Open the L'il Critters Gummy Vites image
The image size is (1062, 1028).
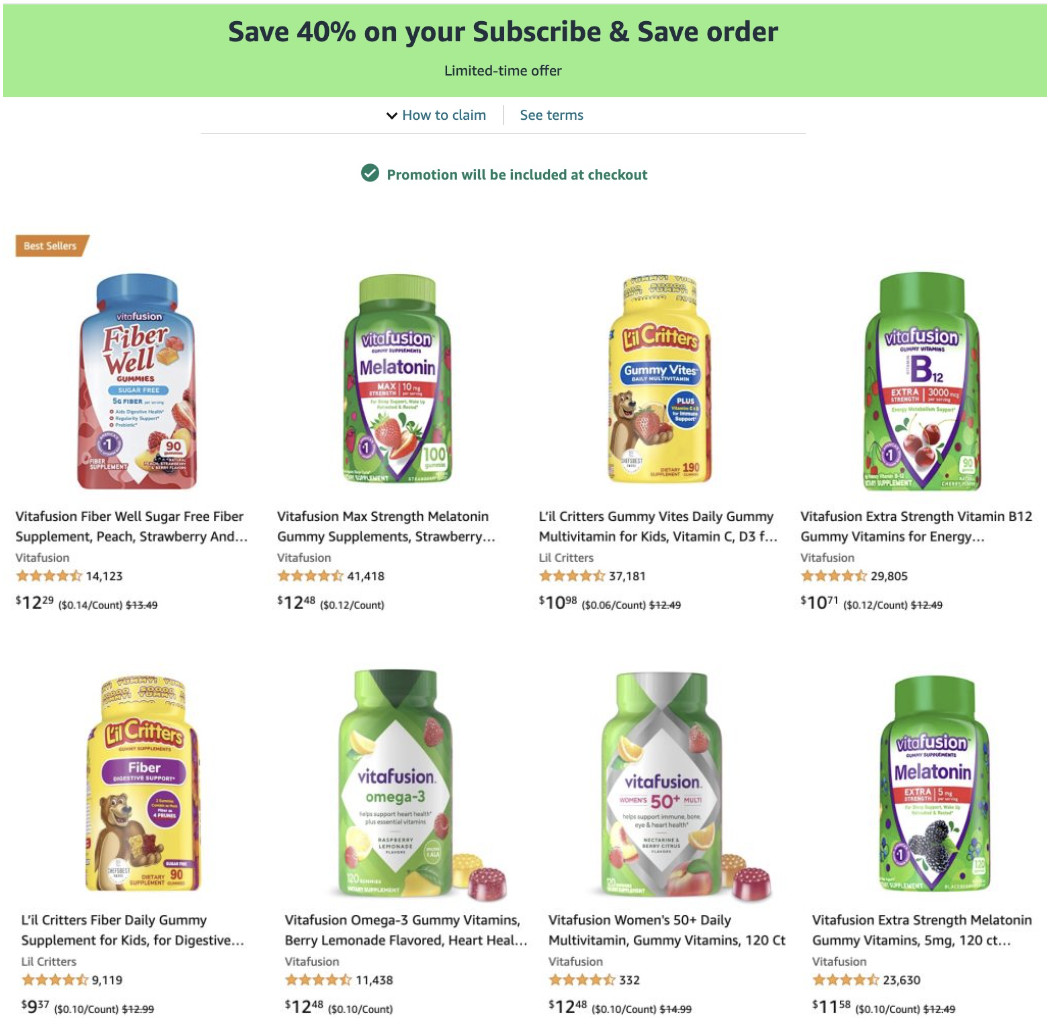pos(660,381)
